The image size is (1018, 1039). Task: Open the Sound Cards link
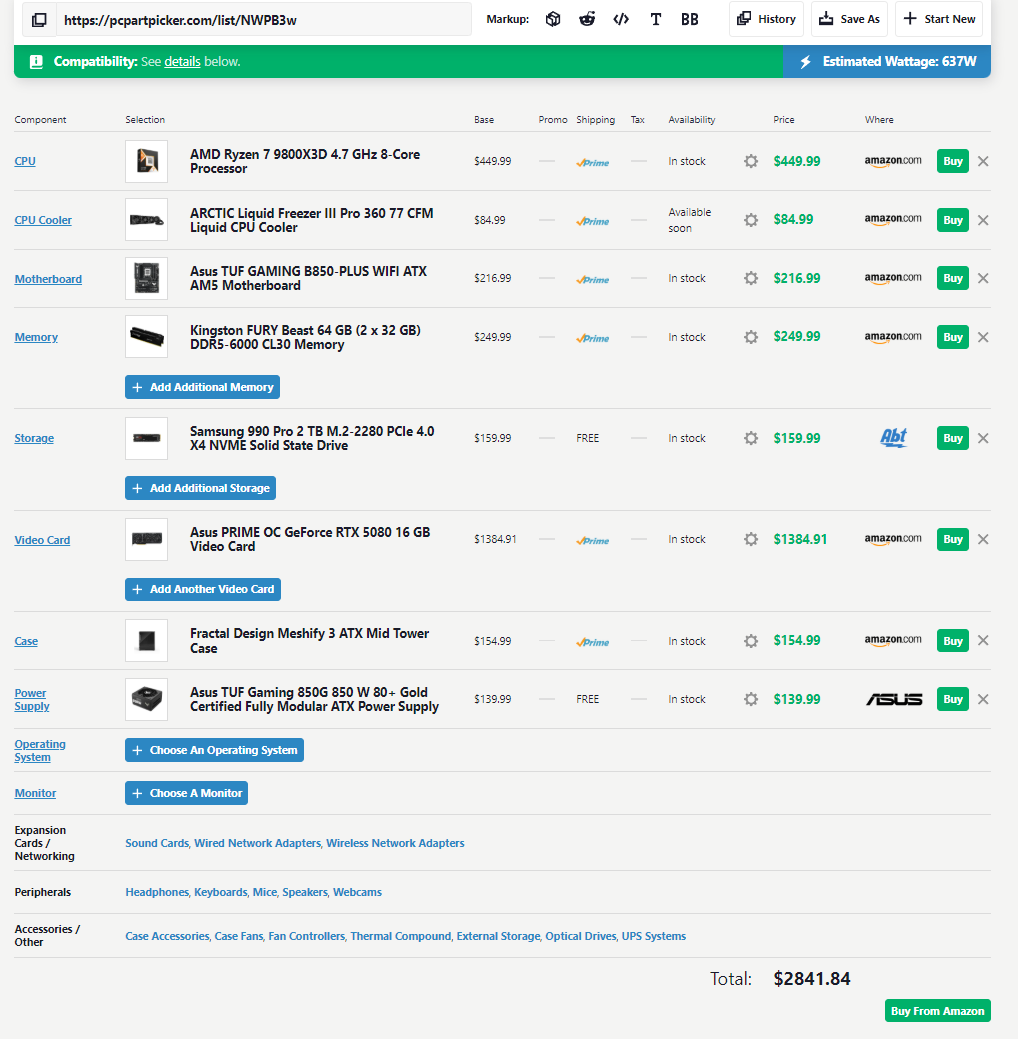[157, 843]
